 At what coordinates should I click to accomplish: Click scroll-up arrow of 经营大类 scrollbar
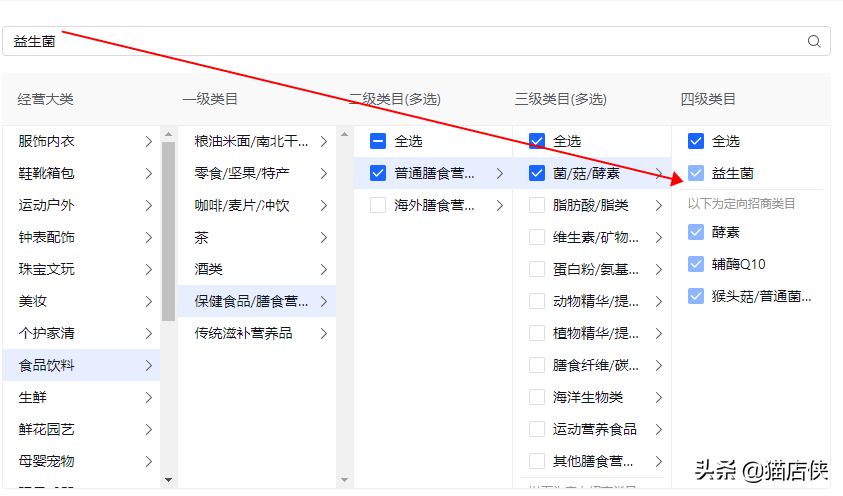coord(168,134)
